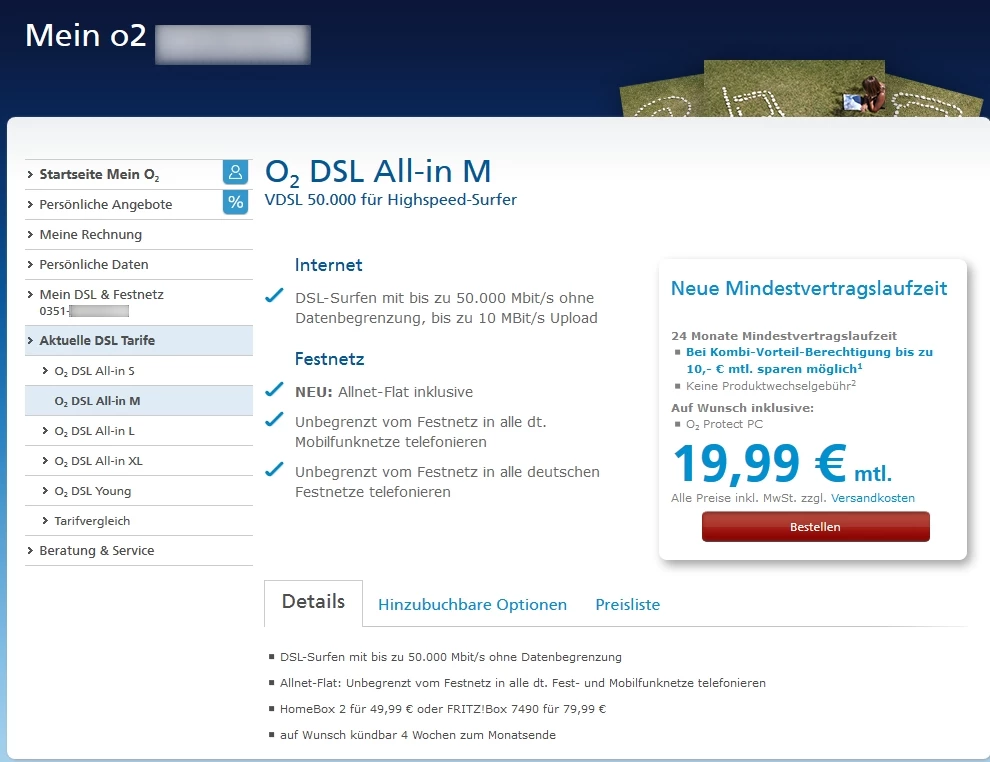
Task: Click the O2 Protect PC option text
Action: 724,424
